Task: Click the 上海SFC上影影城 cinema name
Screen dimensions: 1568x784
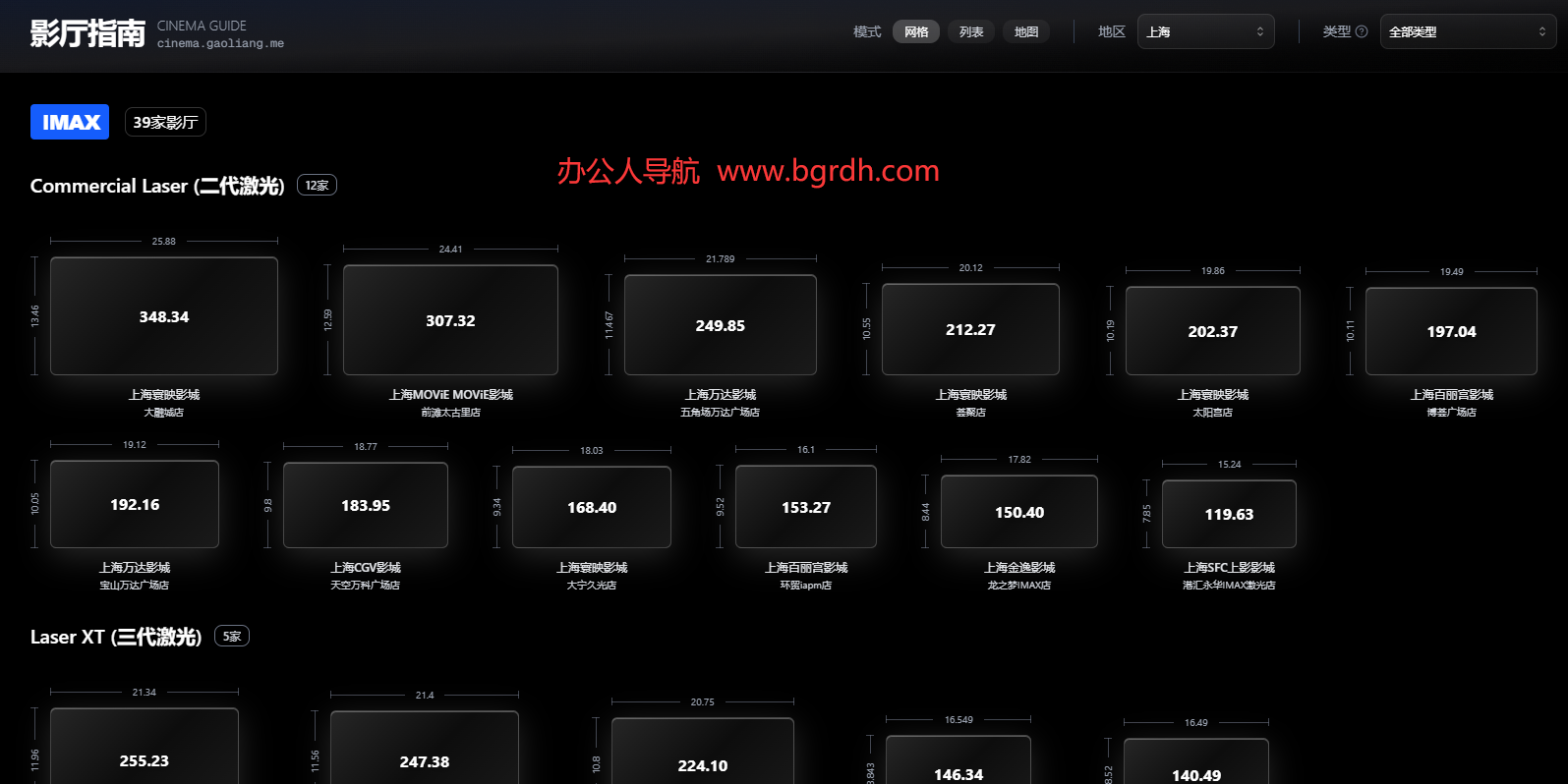Action: click(1229, 567)
